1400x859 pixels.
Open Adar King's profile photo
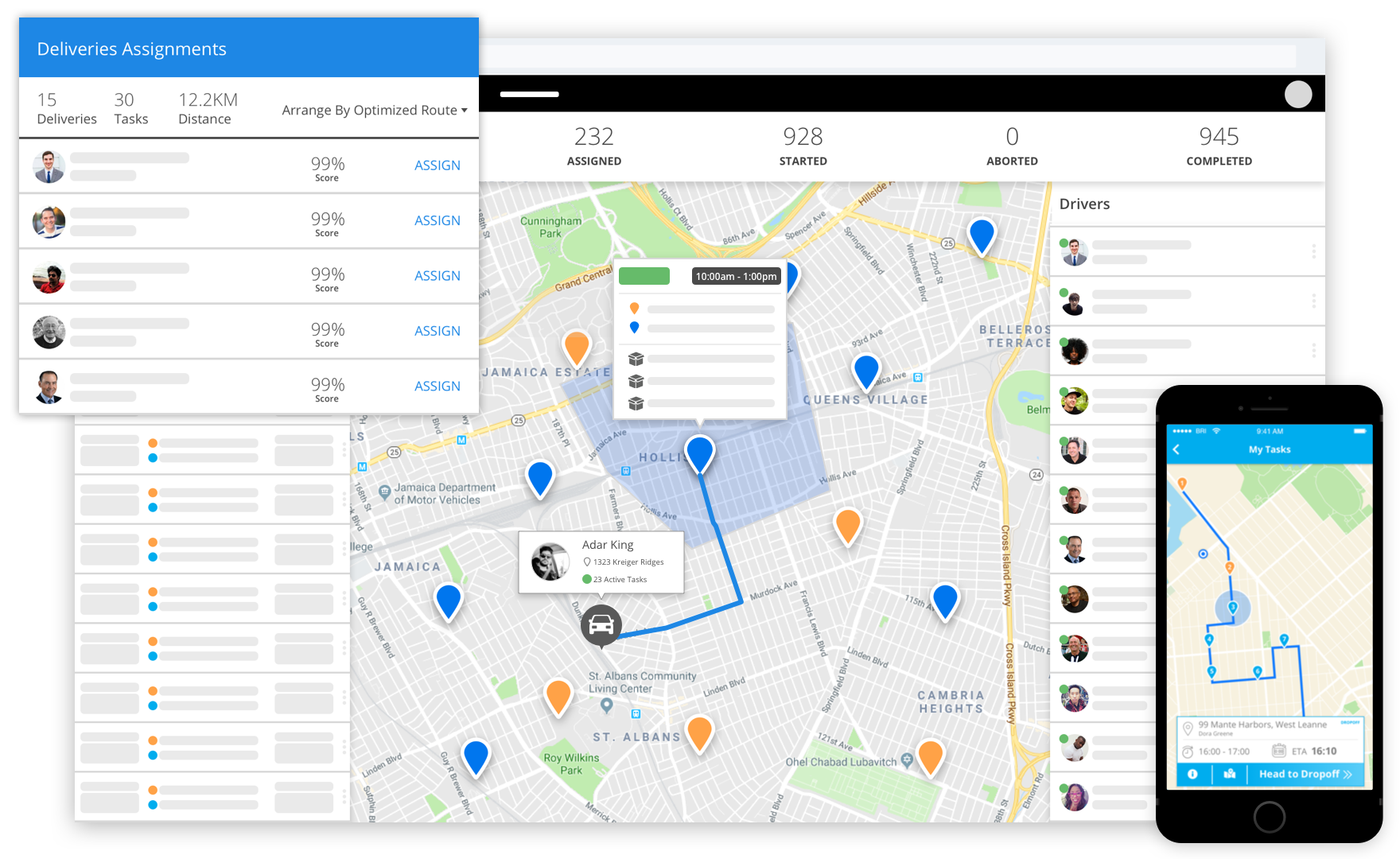coord(550,562)
